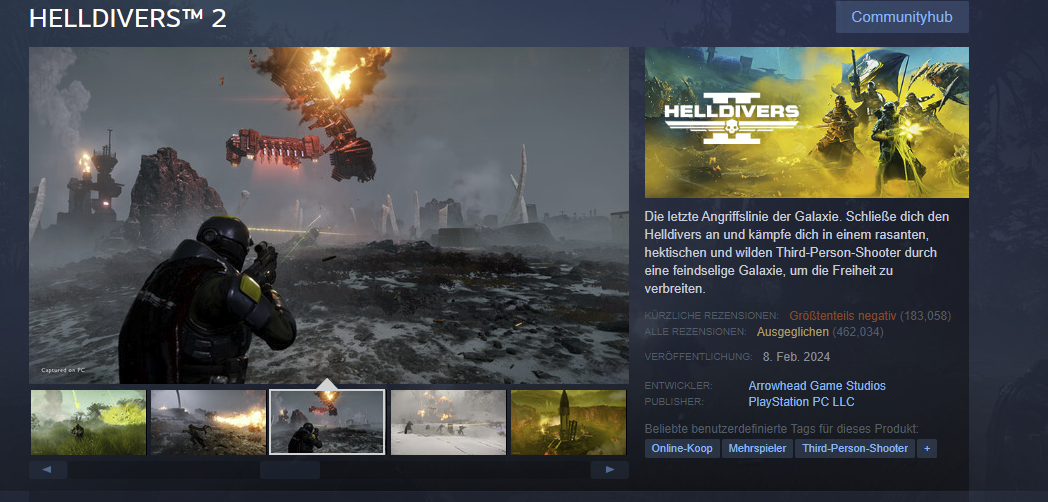Select the snowy battlefield screenshot thumbnail
Image resolution: width=1048 pixels, height=502 pixels.
coord(448,422)
